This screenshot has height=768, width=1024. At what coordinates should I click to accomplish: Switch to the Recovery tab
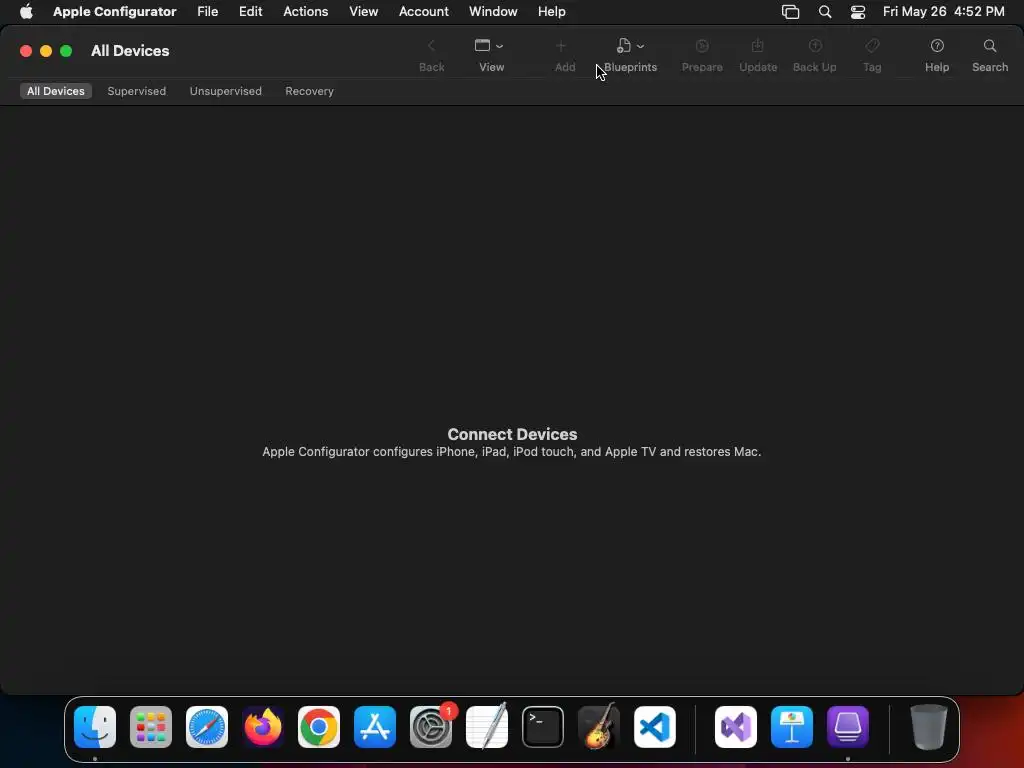[x=310, y=91]
